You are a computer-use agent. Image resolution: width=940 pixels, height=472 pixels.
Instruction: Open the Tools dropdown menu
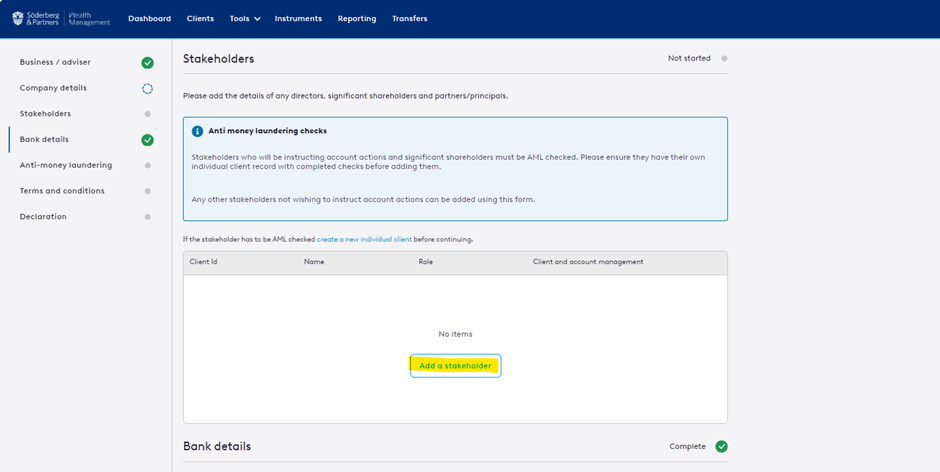pyautogui.click(x=244, y=18)
